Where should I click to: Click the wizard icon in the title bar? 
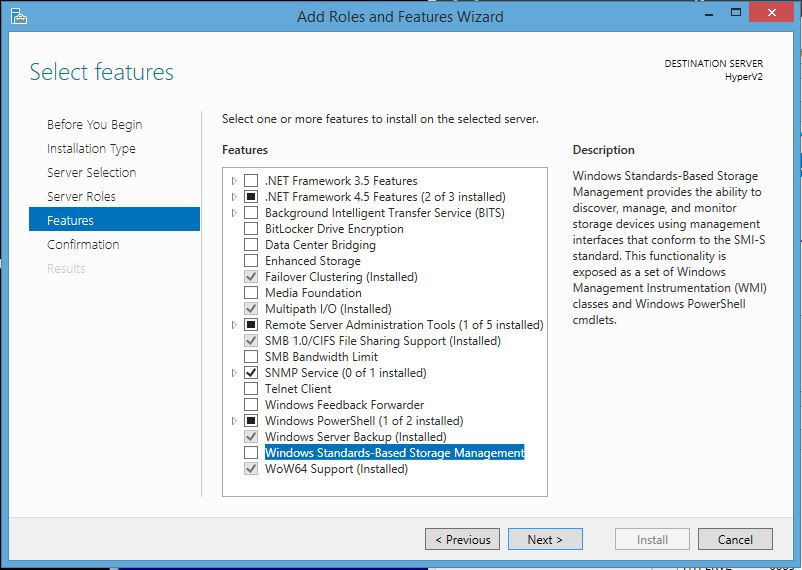[19, 16]
